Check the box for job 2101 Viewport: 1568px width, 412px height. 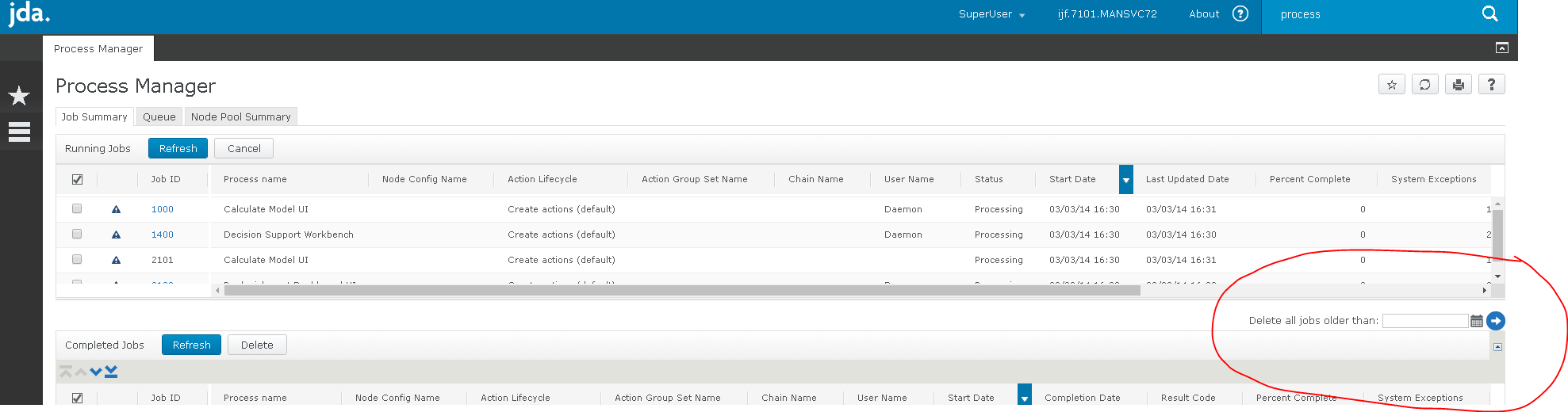77,260
